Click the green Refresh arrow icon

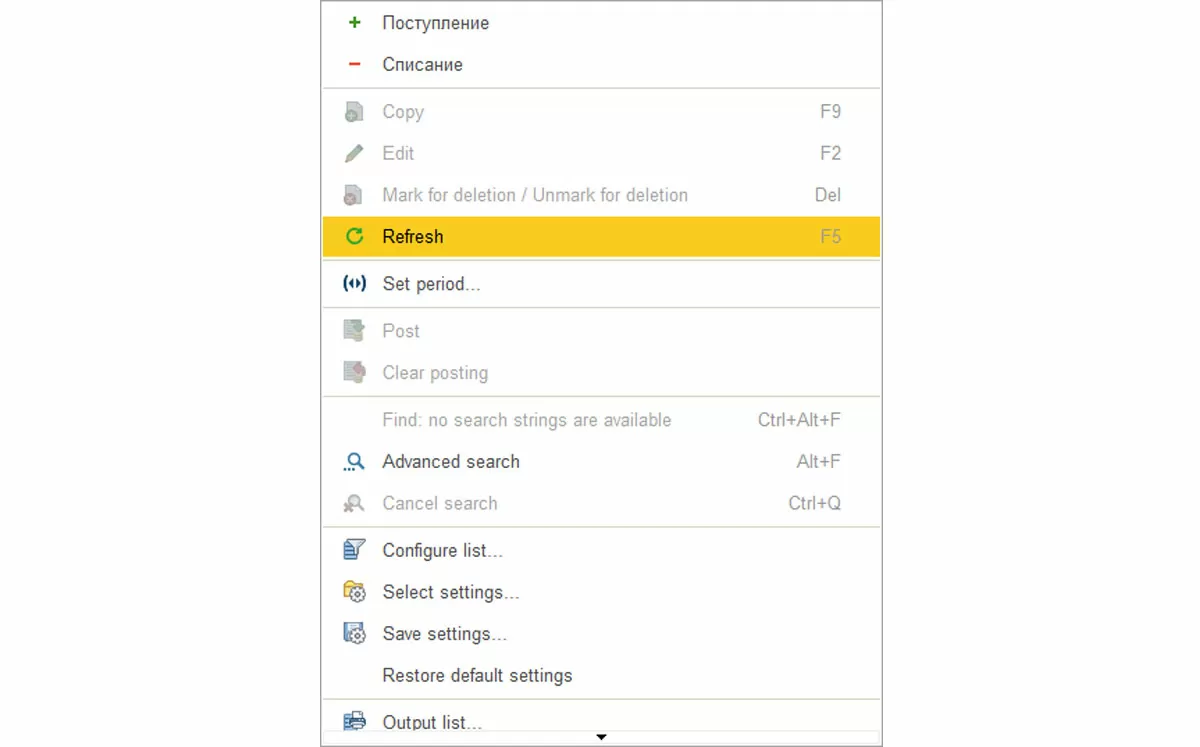point(354,237)
